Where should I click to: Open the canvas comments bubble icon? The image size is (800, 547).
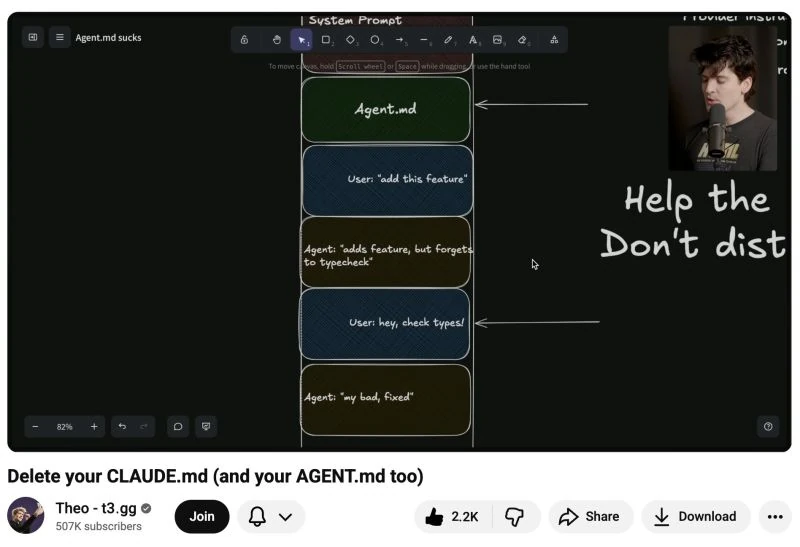tap(178, 427)
